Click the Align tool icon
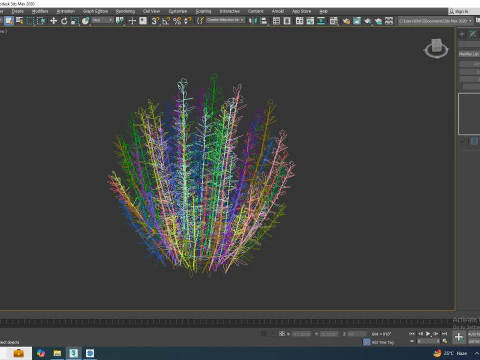 click(x=263, y=21)
